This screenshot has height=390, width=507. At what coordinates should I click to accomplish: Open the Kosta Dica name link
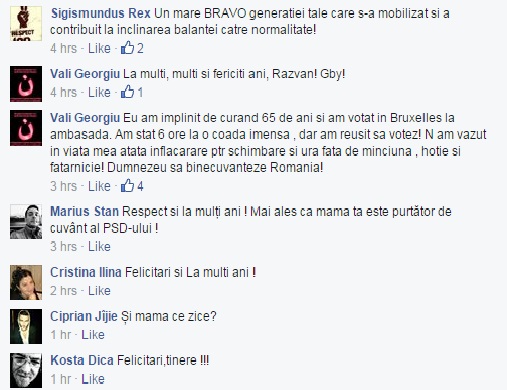tap(82, 360)
